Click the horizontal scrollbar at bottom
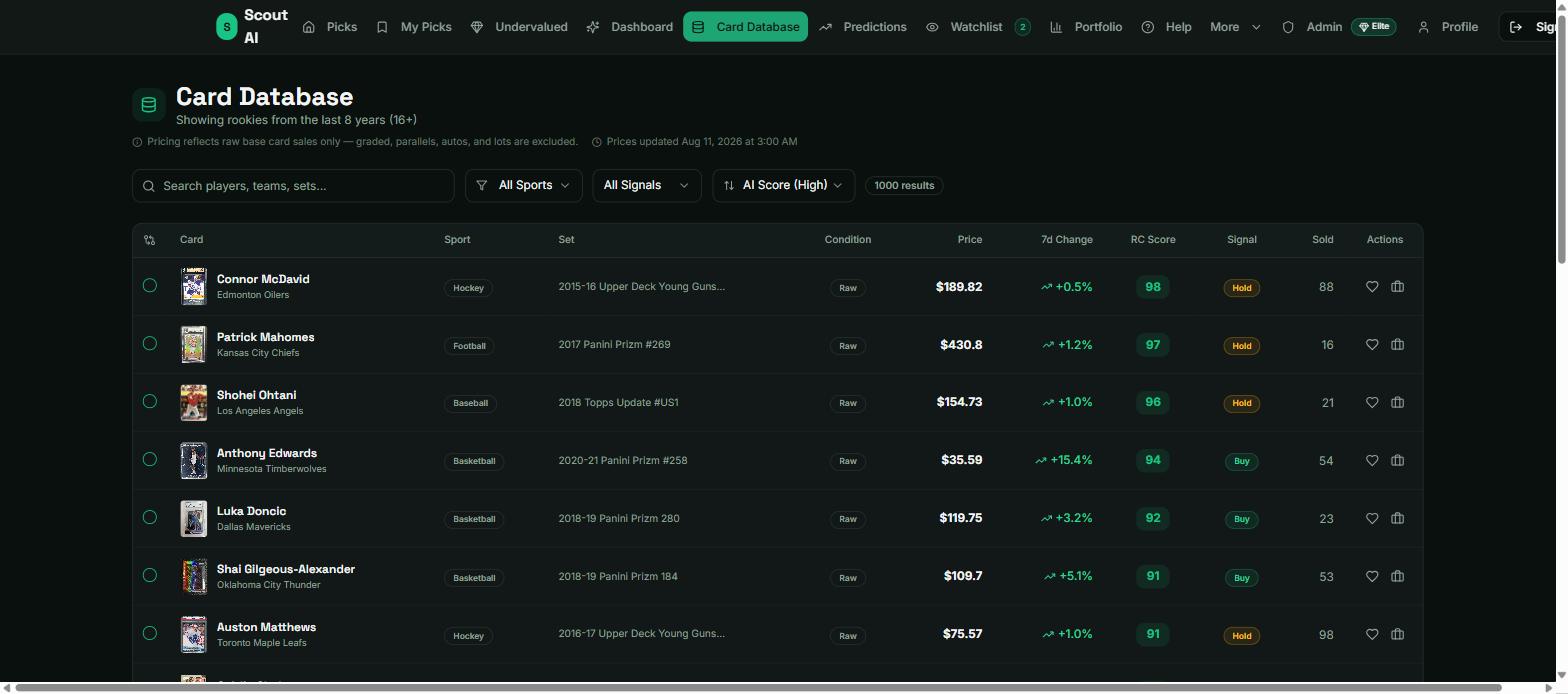 tap(757, 687)
